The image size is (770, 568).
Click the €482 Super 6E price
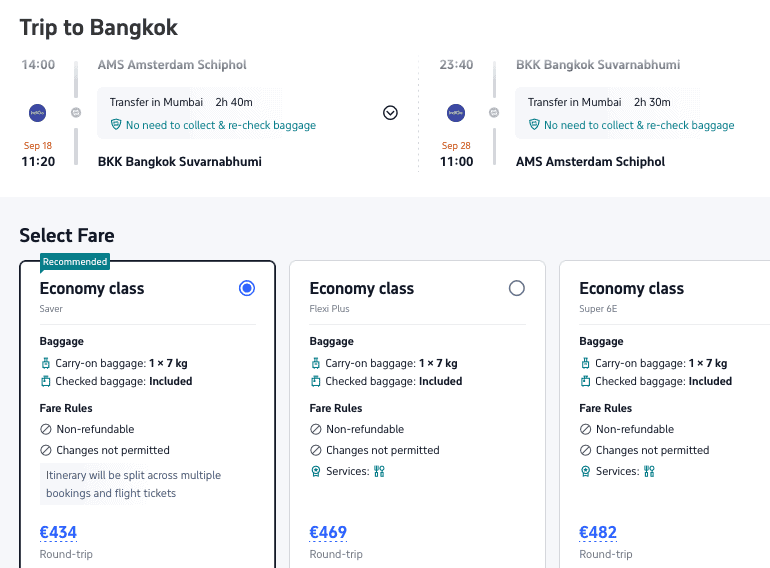[x=598, y=533]
